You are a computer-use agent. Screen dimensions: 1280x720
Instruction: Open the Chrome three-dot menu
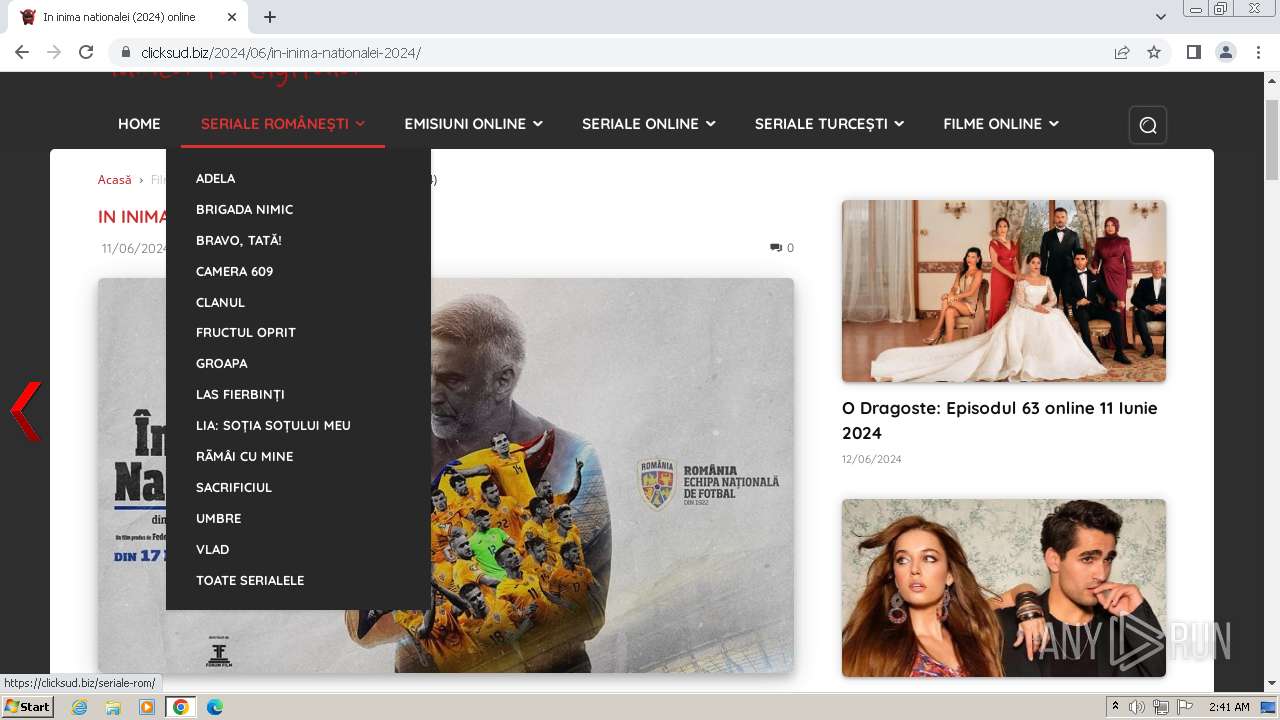[x=1258, y=53]
